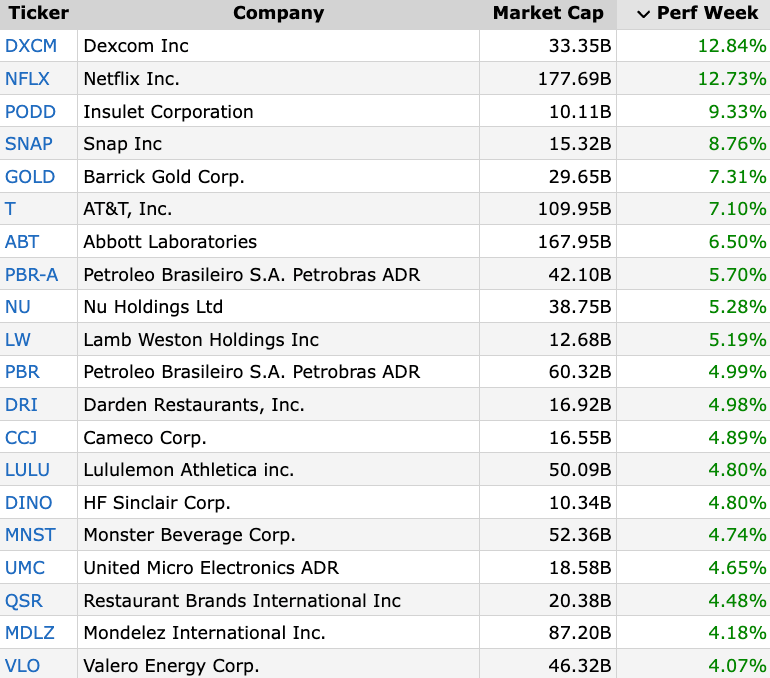Sort table by Company column header

[278, 13]
